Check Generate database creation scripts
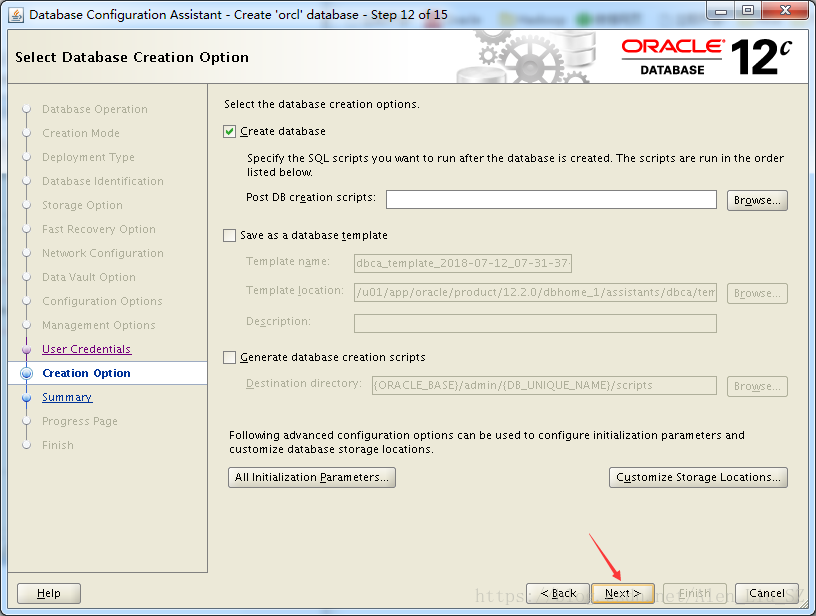The height and width of the screenshot is (616, 816). pos(230,357)
